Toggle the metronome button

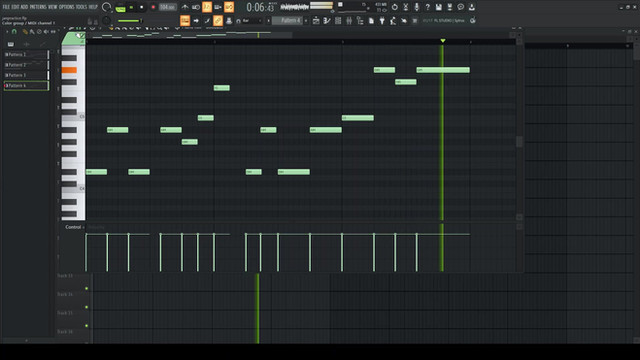tap(185, 7)
